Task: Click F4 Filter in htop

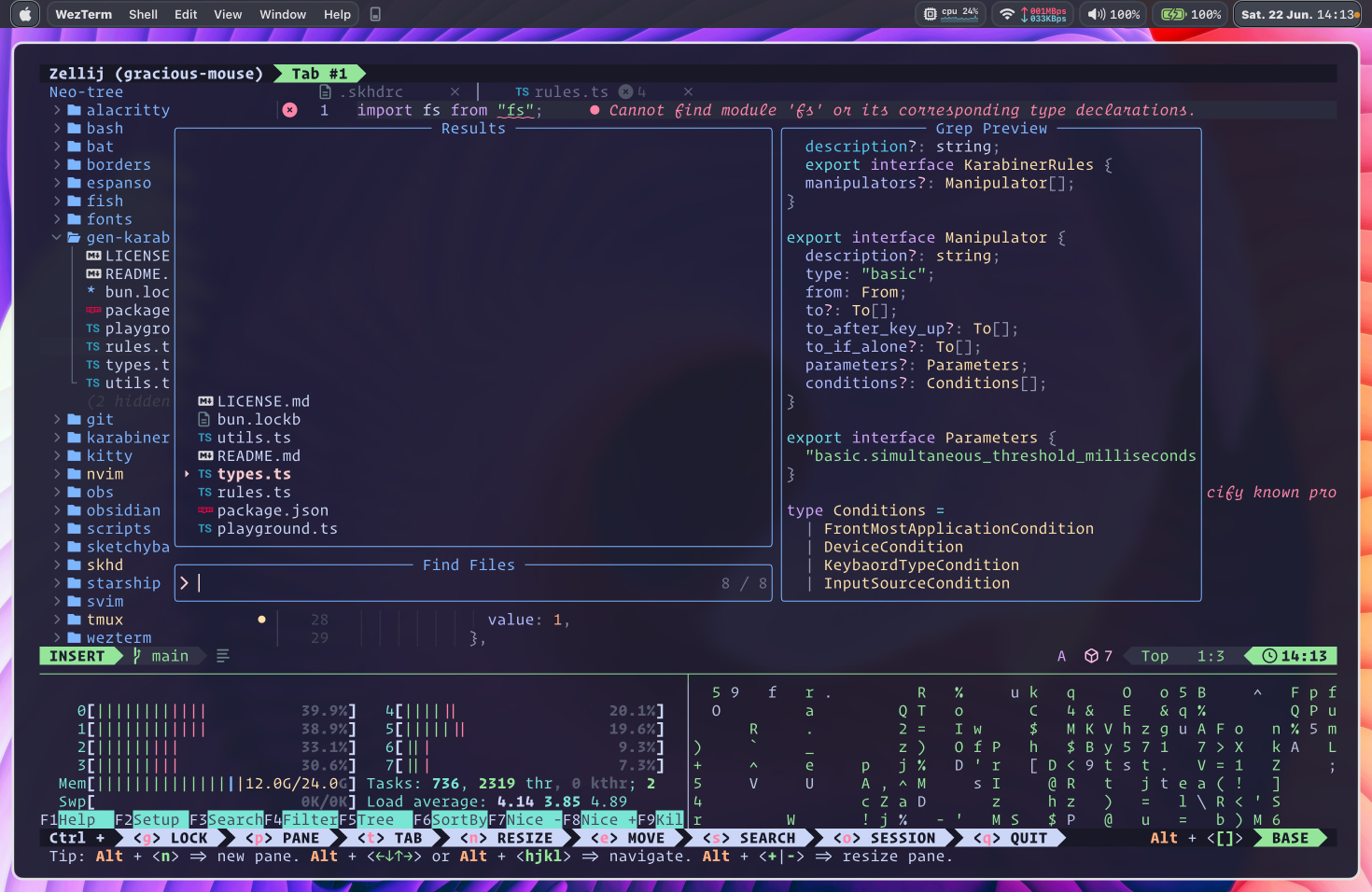Action: (x=301, y=820)
